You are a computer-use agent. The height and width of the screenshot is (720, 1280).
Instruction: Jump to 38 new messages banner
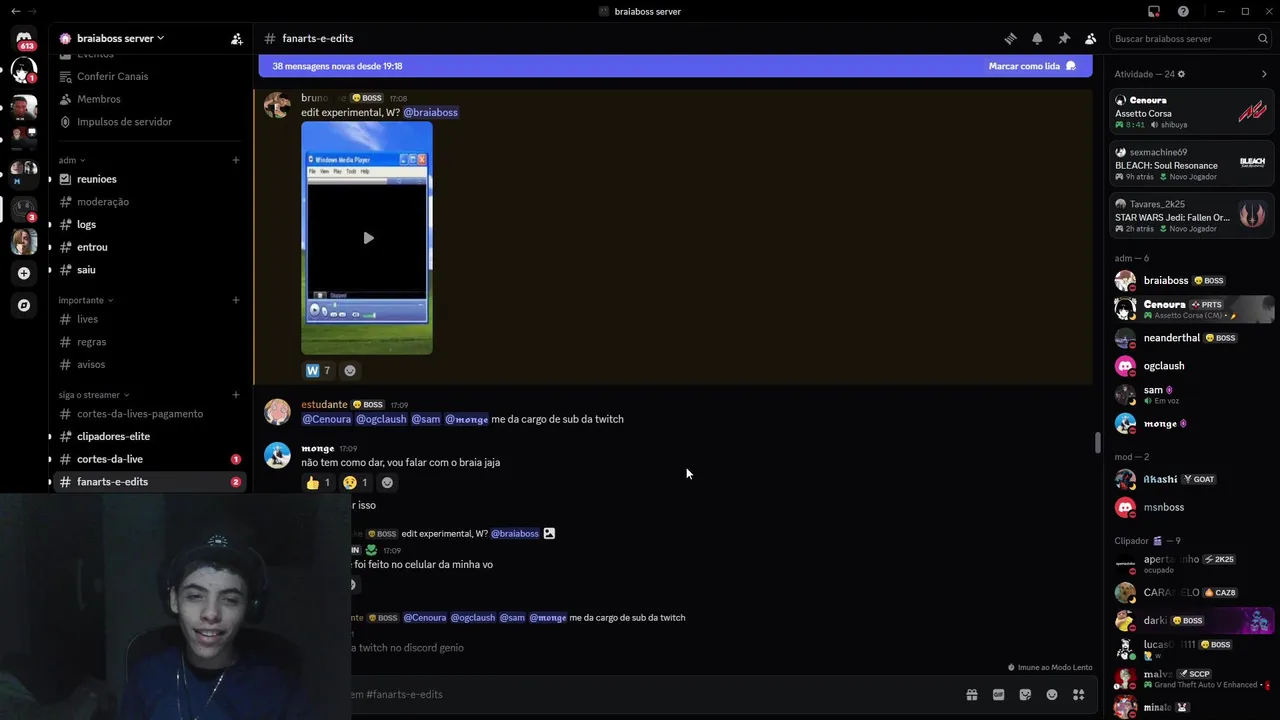pyautogui.click(x=675, y=66)
